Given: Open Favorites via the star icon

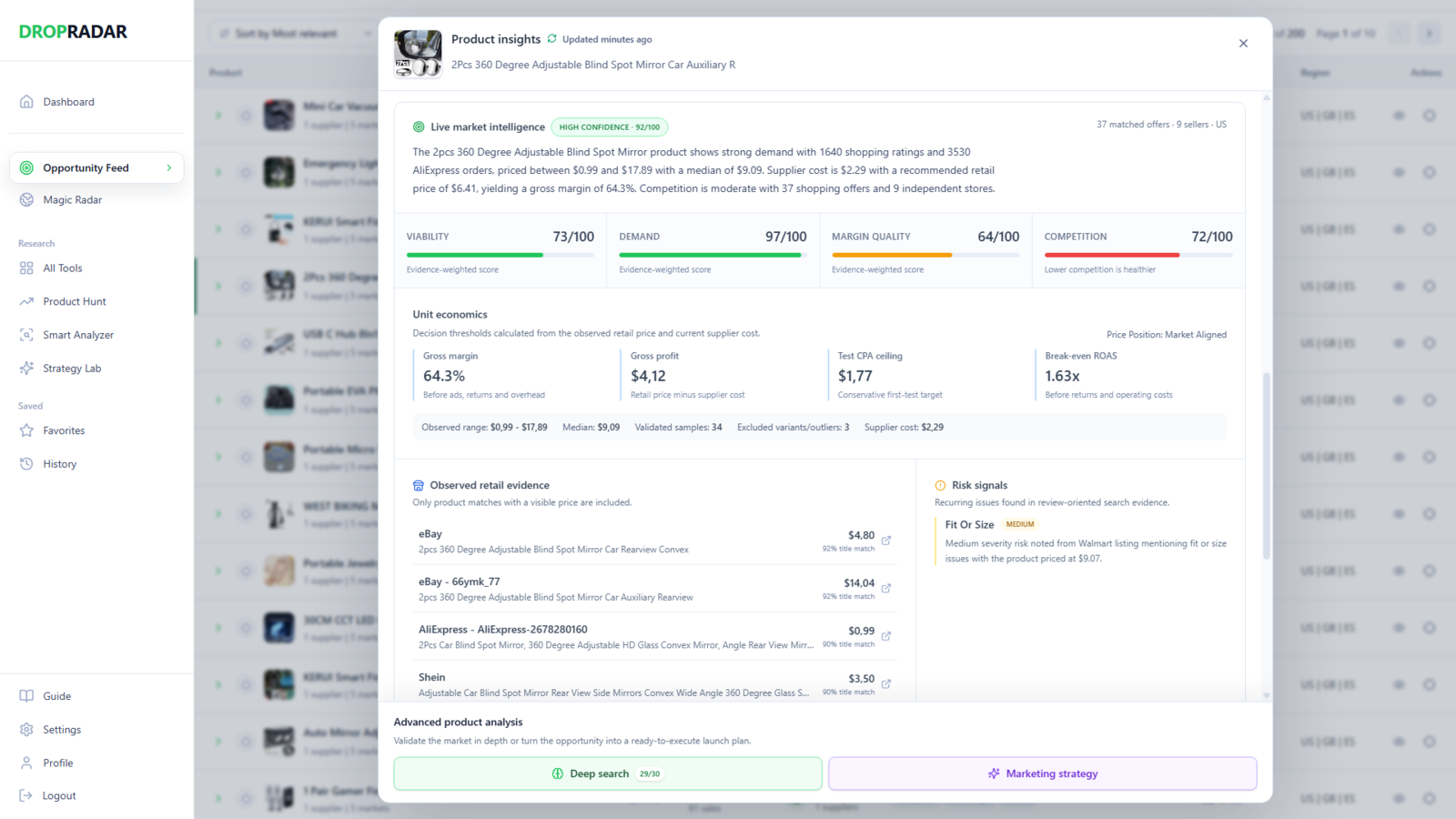Looking at the screenshot, I should (26, 430).
